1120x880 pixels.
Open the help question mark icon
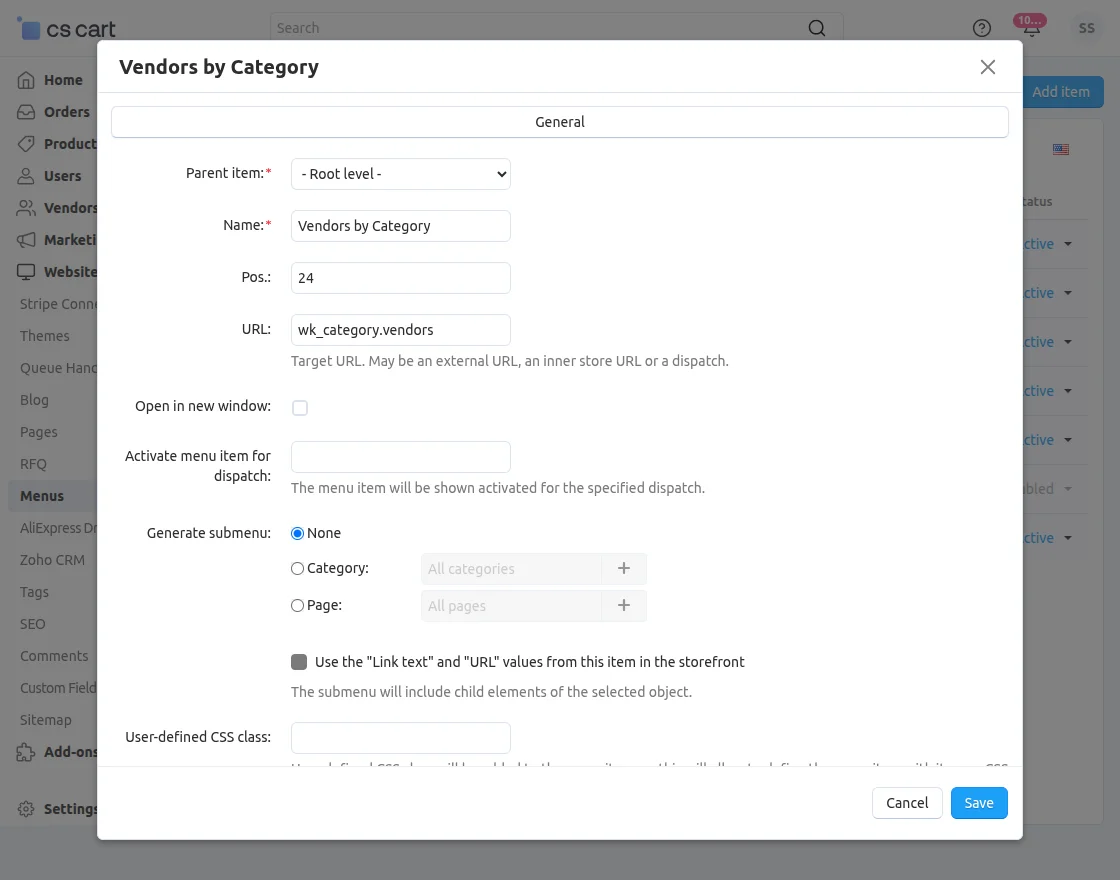click(982, 28)
